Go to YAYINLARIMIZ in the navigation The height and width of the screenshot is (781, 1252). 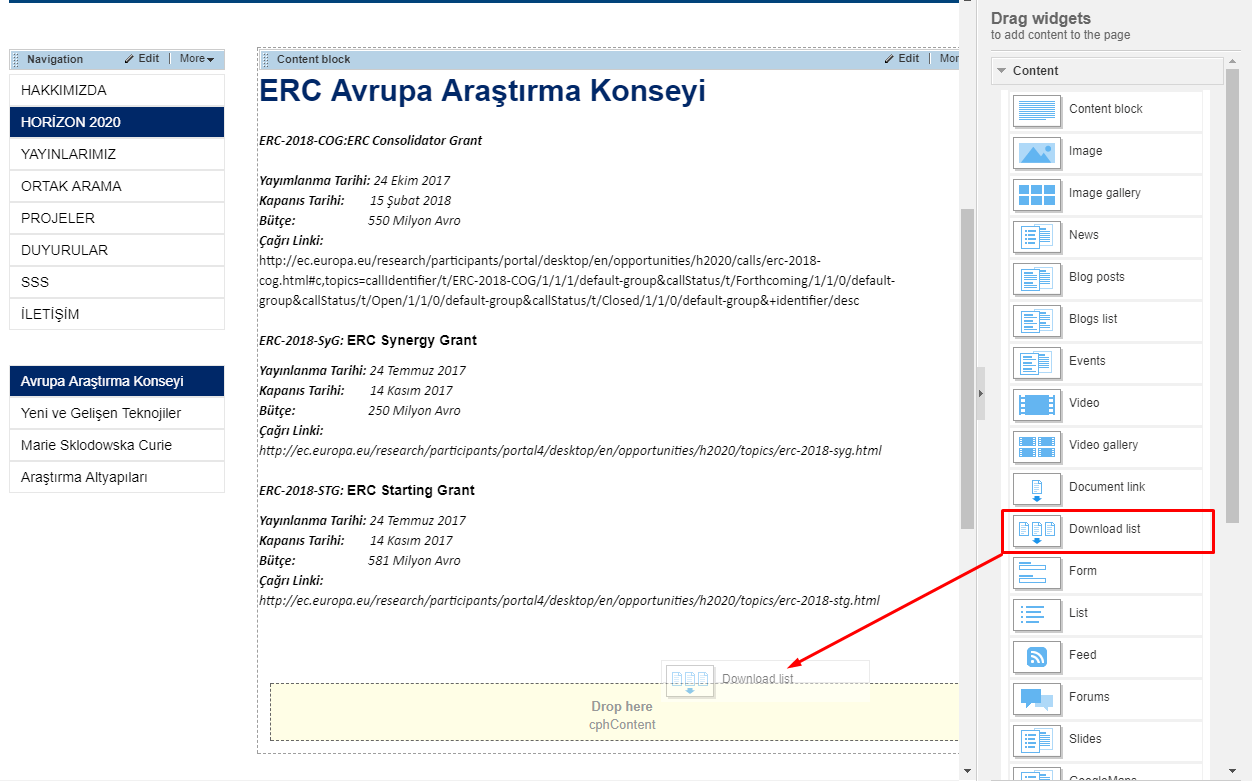pos(117,154)
